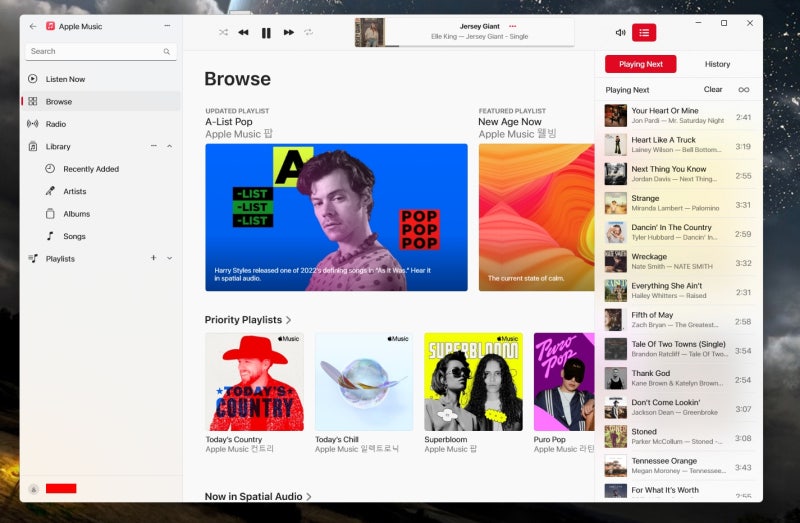Image resolution: width=800 pixels, height=523 pixels.
Task: Focus the Search input field
Action: pyautogui.click(x=101, y=52)
